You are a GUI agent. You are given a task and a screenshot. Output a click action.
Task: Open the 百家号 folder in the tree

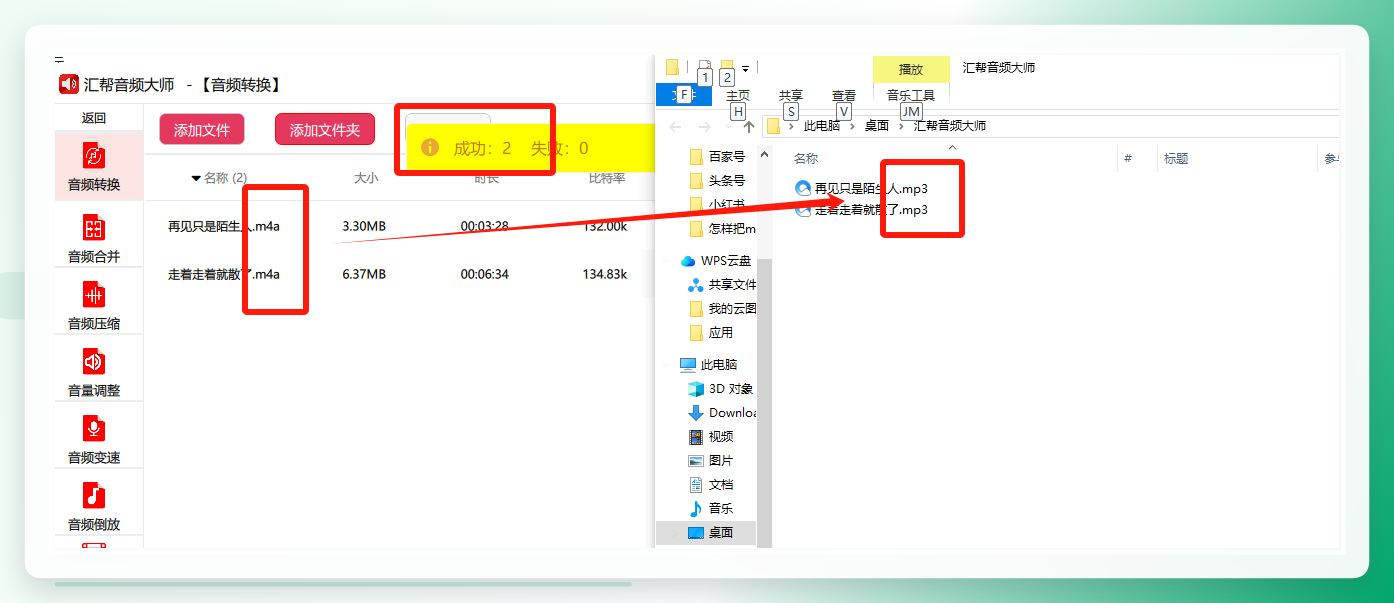[717, 157]
